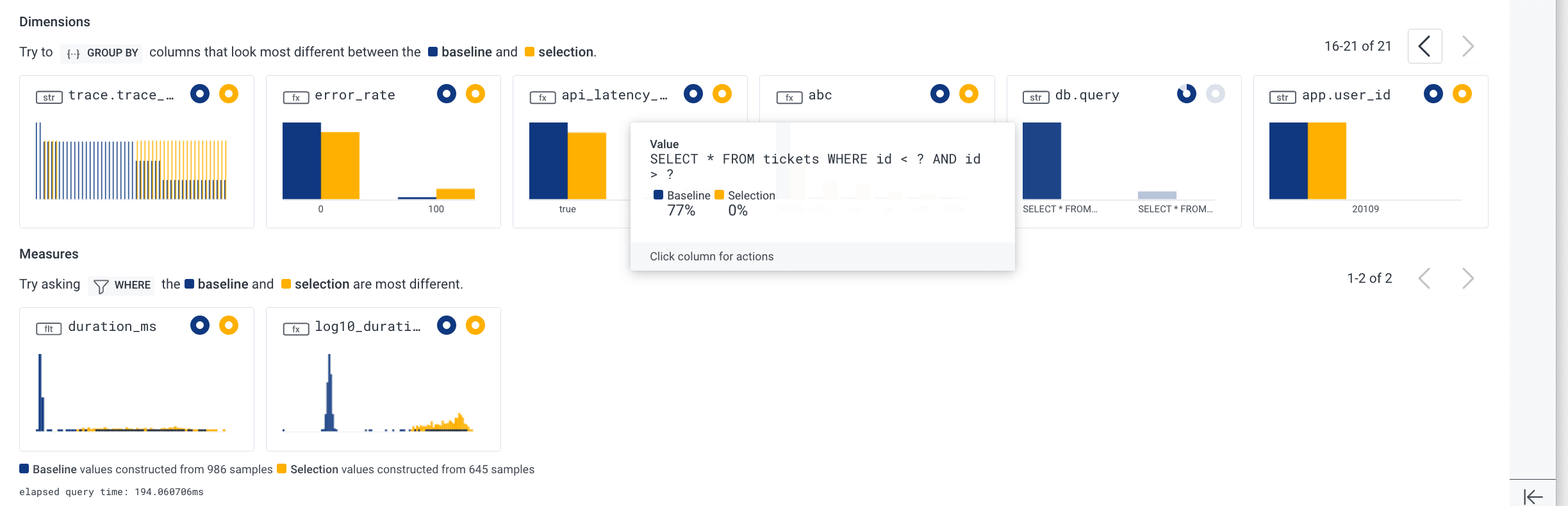Toggle baseline circle on error_rate card
Viewport: 1568px width, 506px height.
click(x=447, y=94)
